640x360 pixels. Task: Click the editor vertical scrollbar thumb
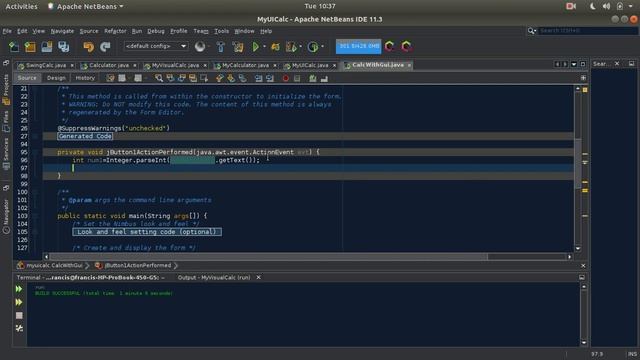[x=578, y=163]
